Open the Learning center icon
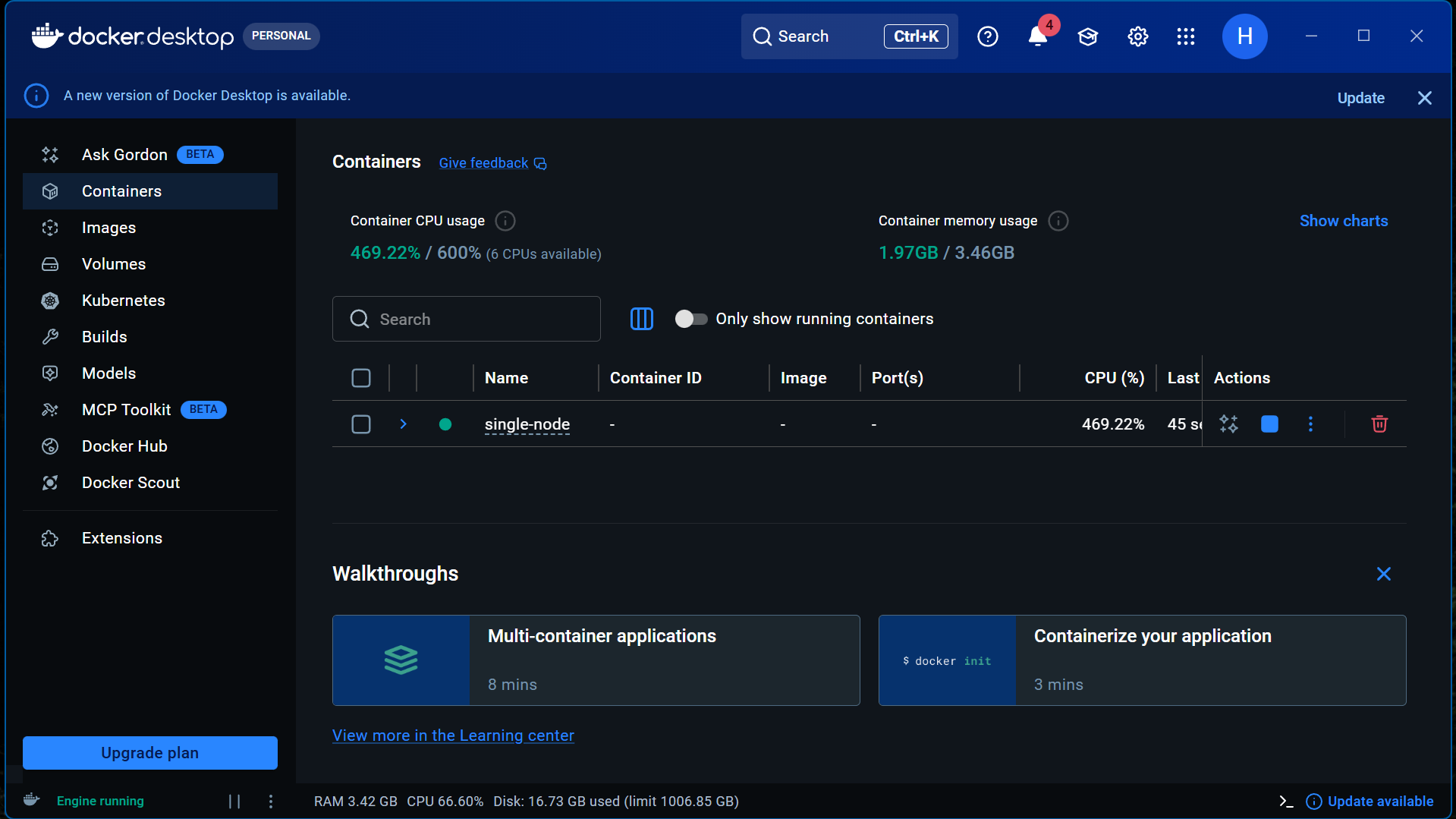The image size is (1456, 819). click(x=1087, y=36)
